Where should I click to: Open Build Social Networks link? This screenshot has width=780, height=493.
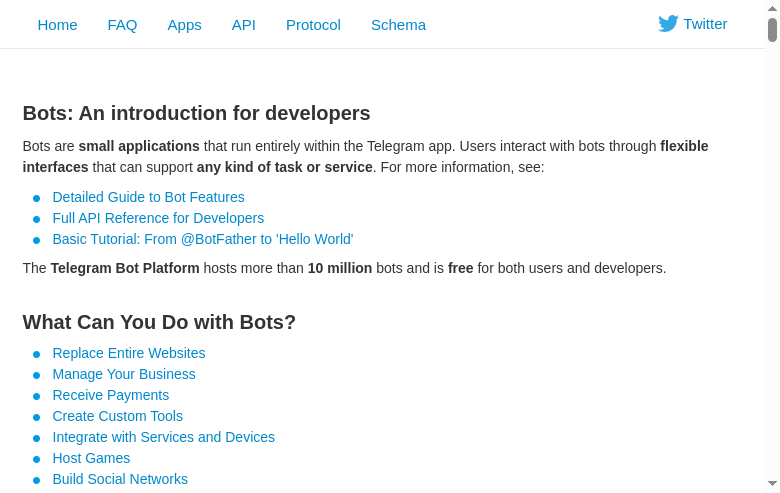120,479
